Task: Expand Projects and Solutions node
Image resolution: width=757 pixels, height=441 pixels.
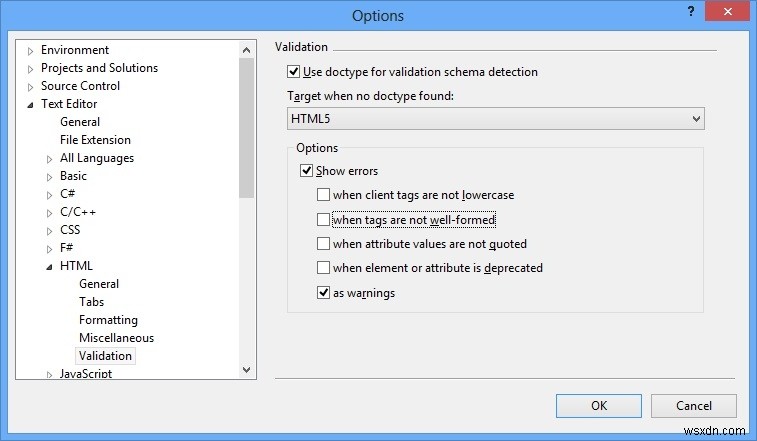Action: coord(31,69)
